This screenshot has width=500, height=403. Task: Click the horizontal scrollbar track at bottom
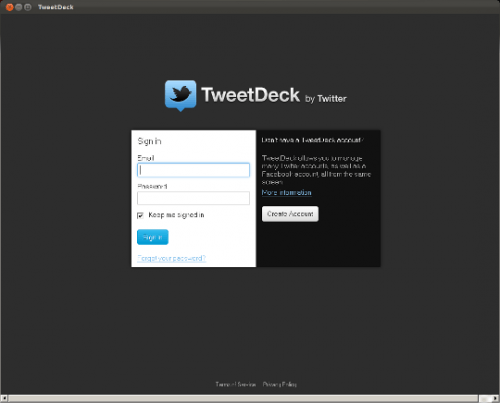(243, 399)
